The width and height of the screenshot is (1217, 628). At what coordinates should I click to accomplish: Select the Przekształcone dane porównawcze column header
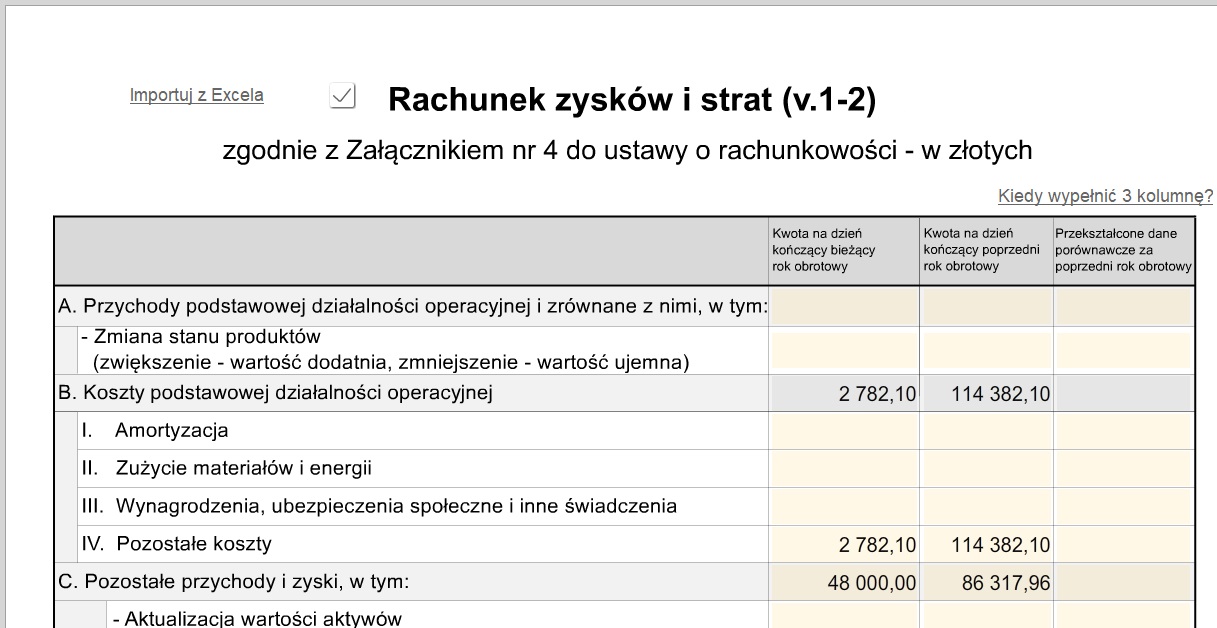pyautogui.click(x=1124, y=250)
